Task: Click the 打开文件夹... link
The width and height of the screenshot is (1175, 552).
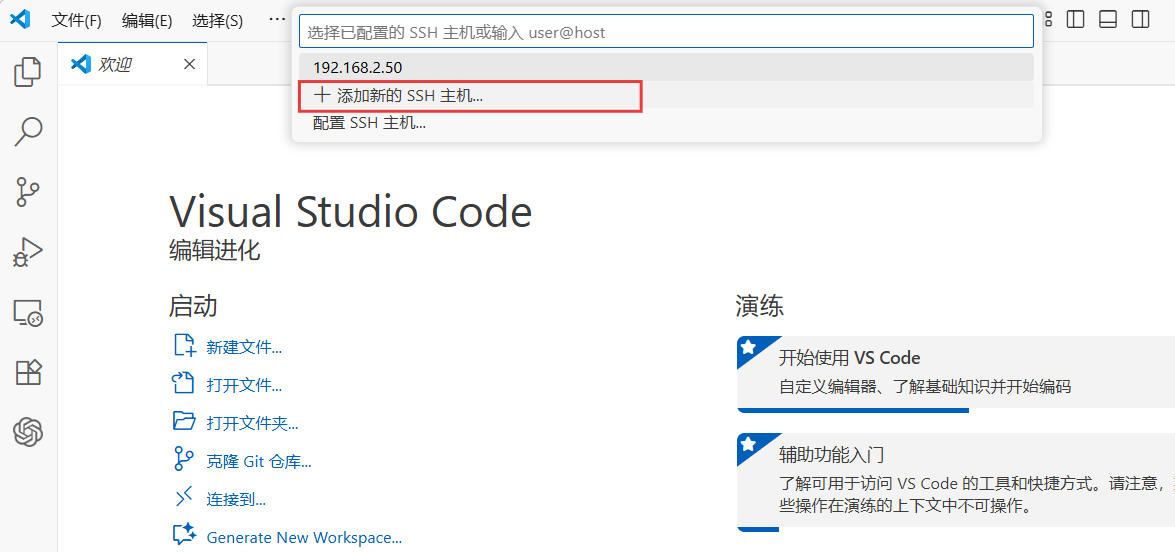Action: click(x=253, y=423)
